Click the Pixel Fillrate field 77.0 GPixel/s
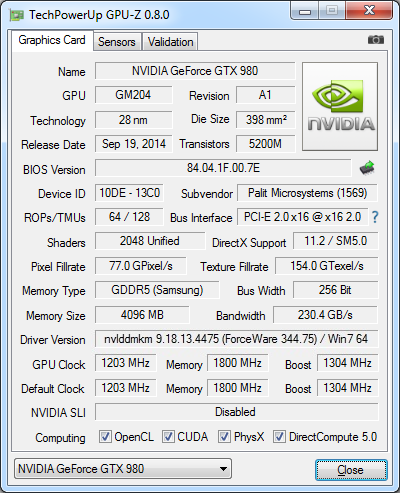 [141, 266]
